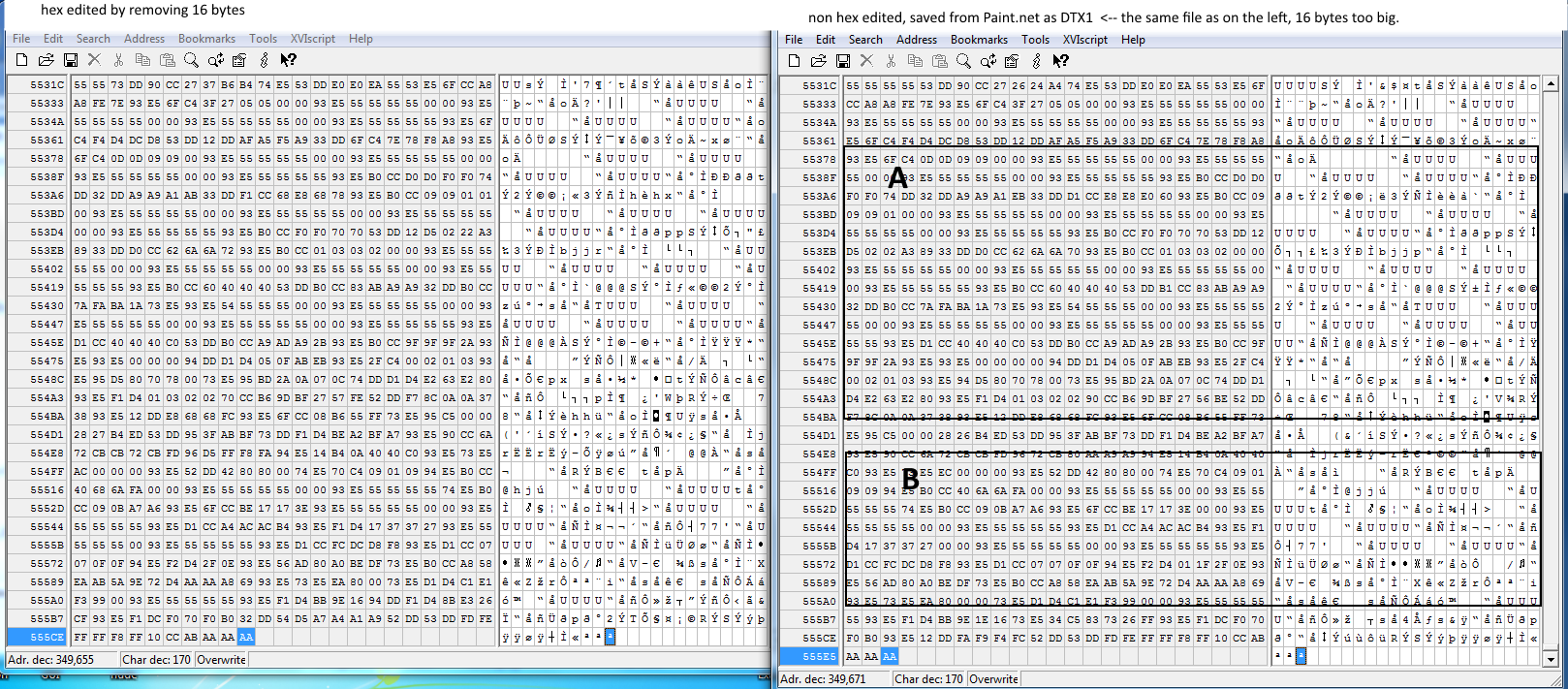Save the file in the left hex editor

pos(70,60)
